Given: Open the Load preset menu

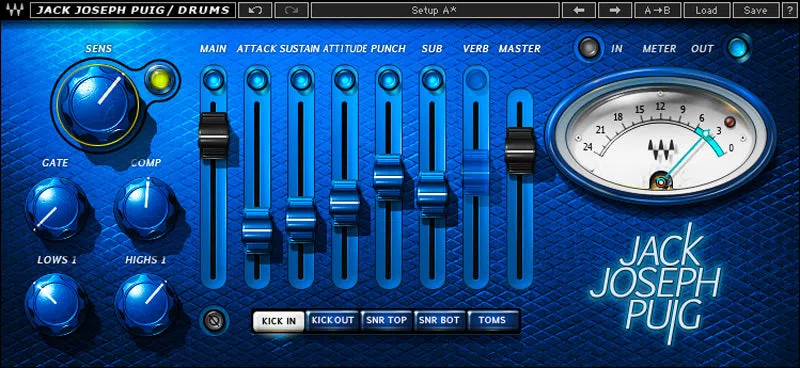Looking at the screenshot, I should (705, 10).
